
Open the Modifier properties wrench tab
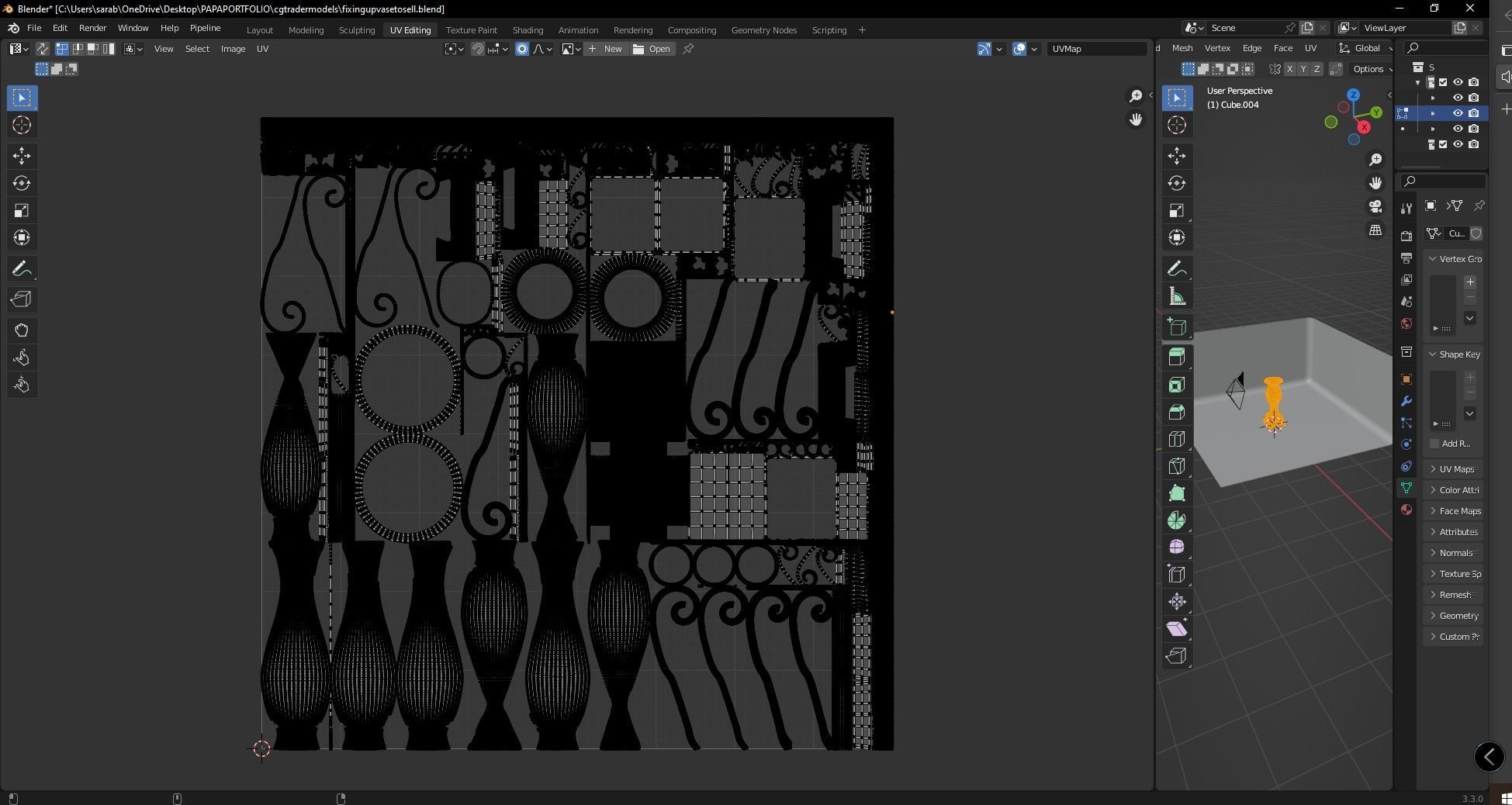tap(1406, 401)
